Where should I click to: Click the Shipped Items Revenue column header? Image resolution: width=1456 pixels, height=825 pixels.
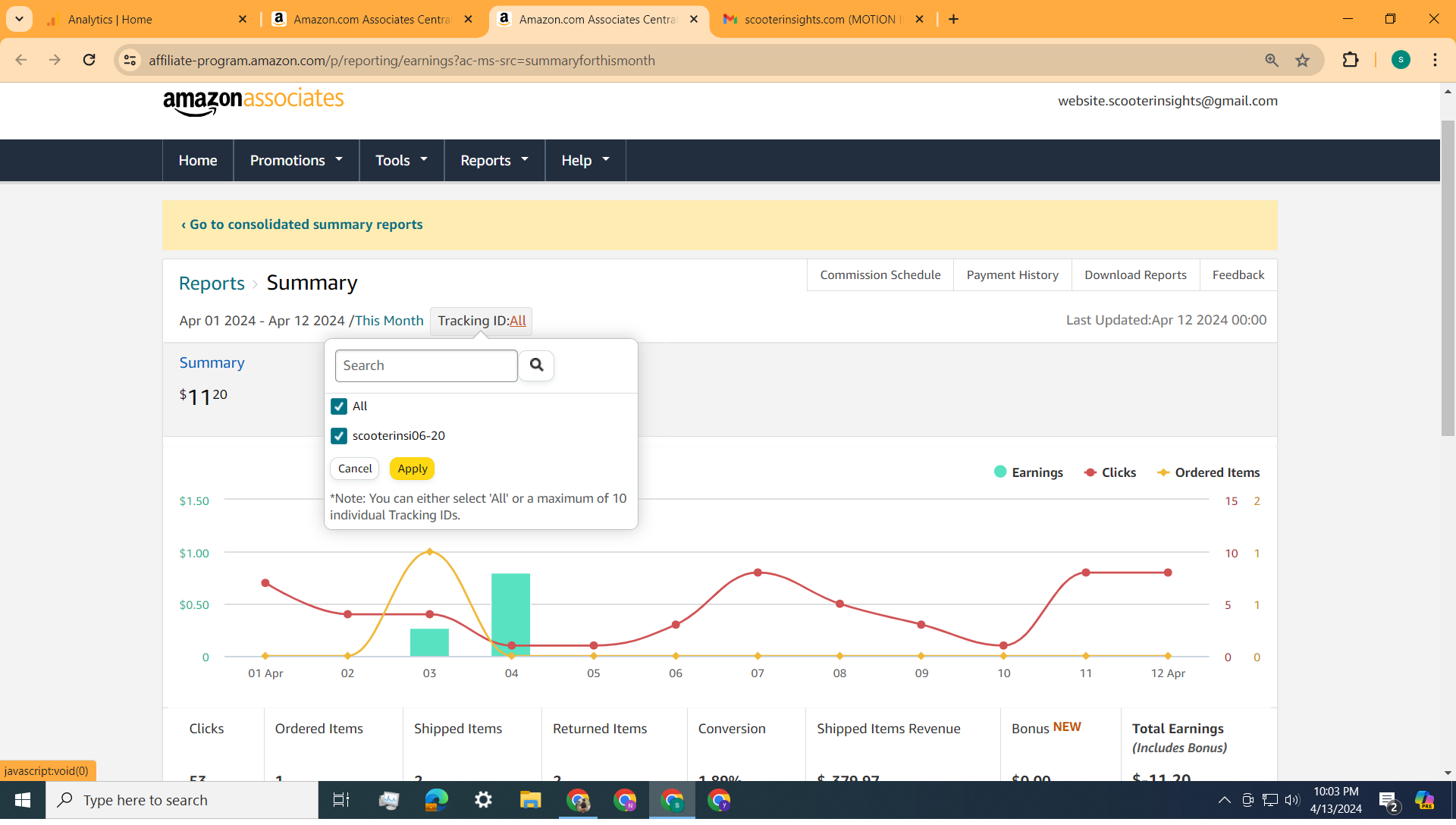coord(888,729)
